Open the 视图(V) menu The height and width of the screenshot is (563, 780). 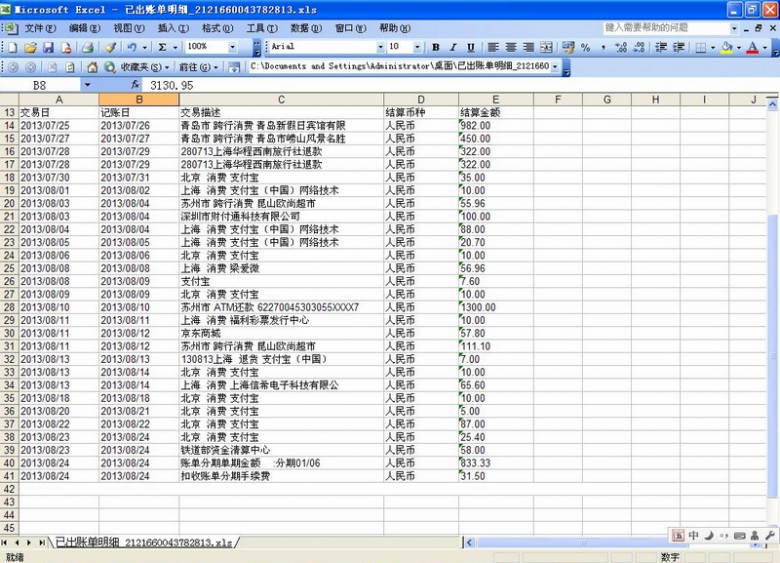129,28
